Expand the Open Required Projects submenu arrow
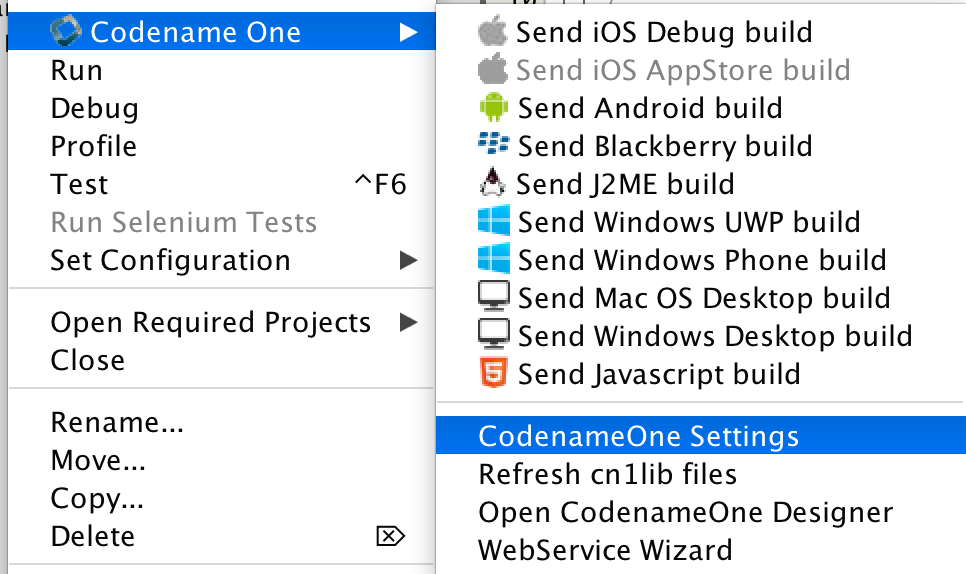The image size is (966, 574). (407, 322)
